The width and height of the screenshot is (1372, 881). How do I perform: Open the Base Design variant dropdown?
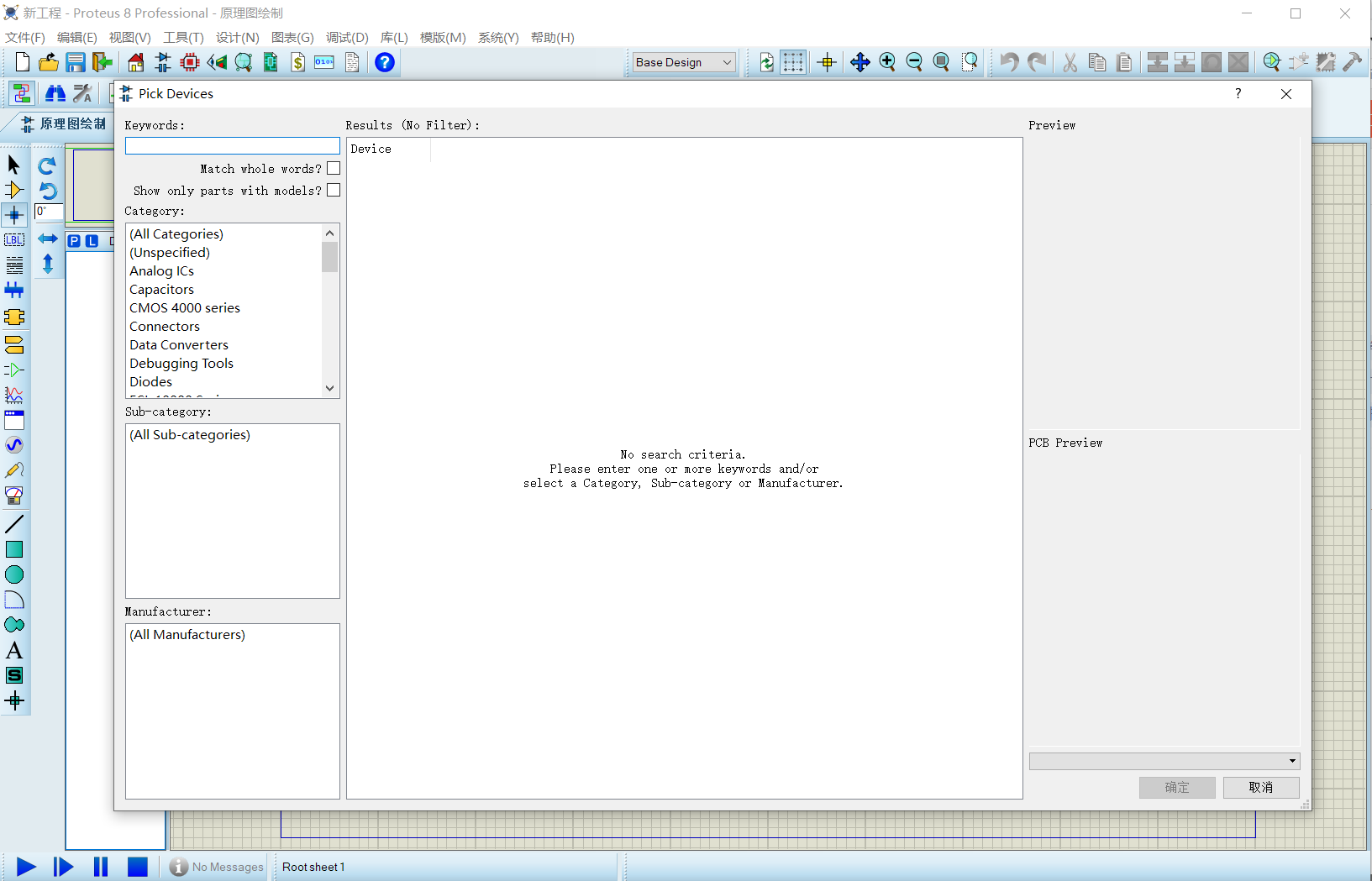[684, 62]
